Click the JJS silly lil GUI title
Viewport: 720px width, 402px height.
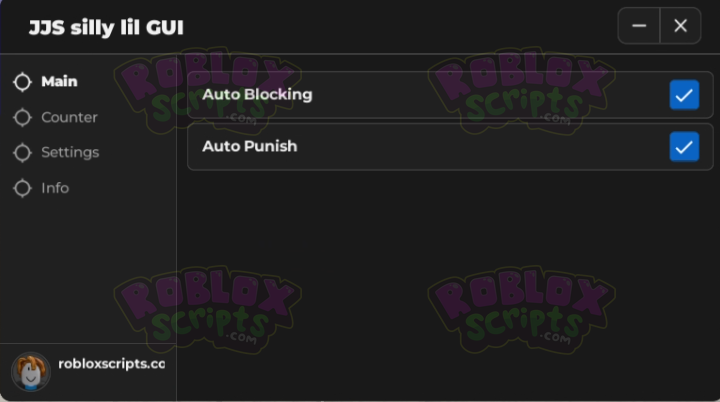[x=106, y=27]
